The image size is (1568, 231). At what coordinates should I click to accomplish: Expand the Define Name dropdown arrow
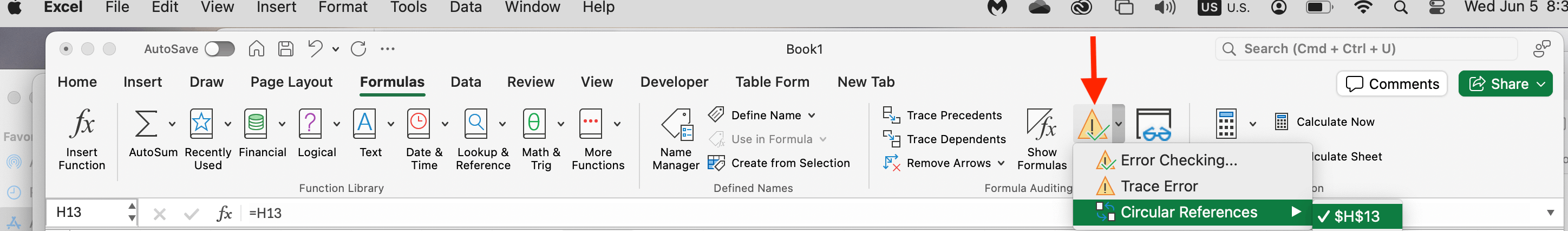click(x=812, y=115)
